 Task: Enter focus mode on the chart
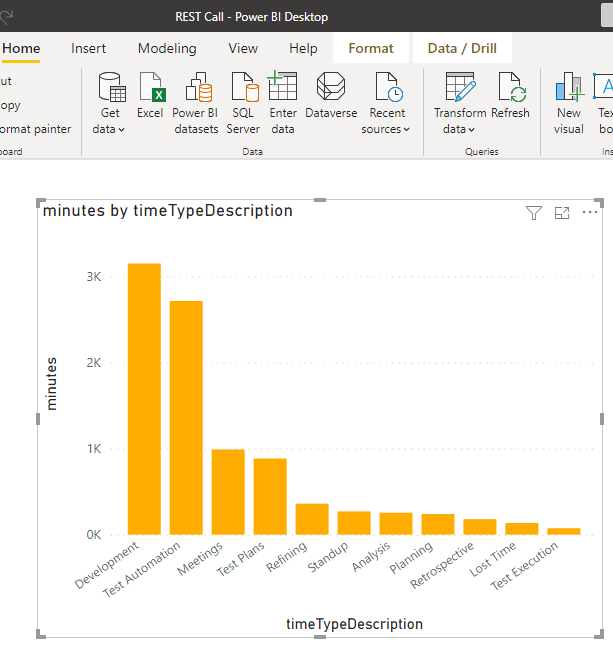coord(562,213)
